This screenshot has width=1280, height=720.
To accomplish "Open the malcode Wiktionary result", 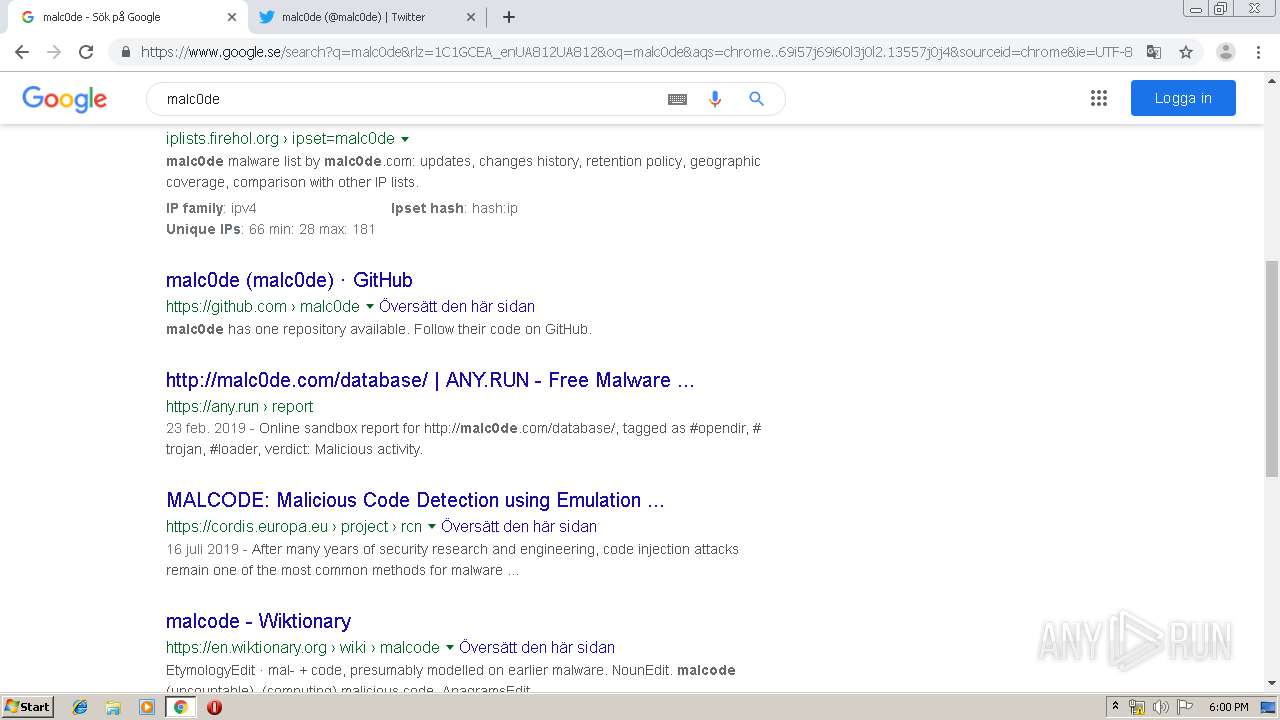I will coord(258,621).
